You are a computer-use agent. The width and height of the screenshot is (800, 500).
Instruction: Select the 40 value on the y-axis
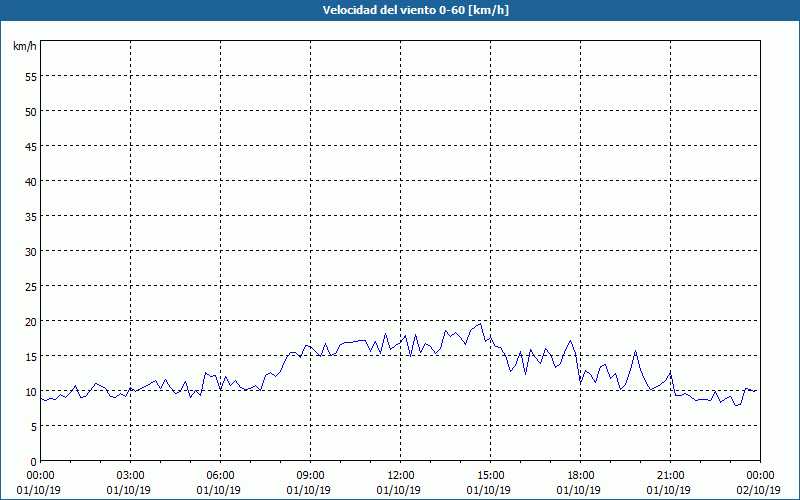coord(31,182)
